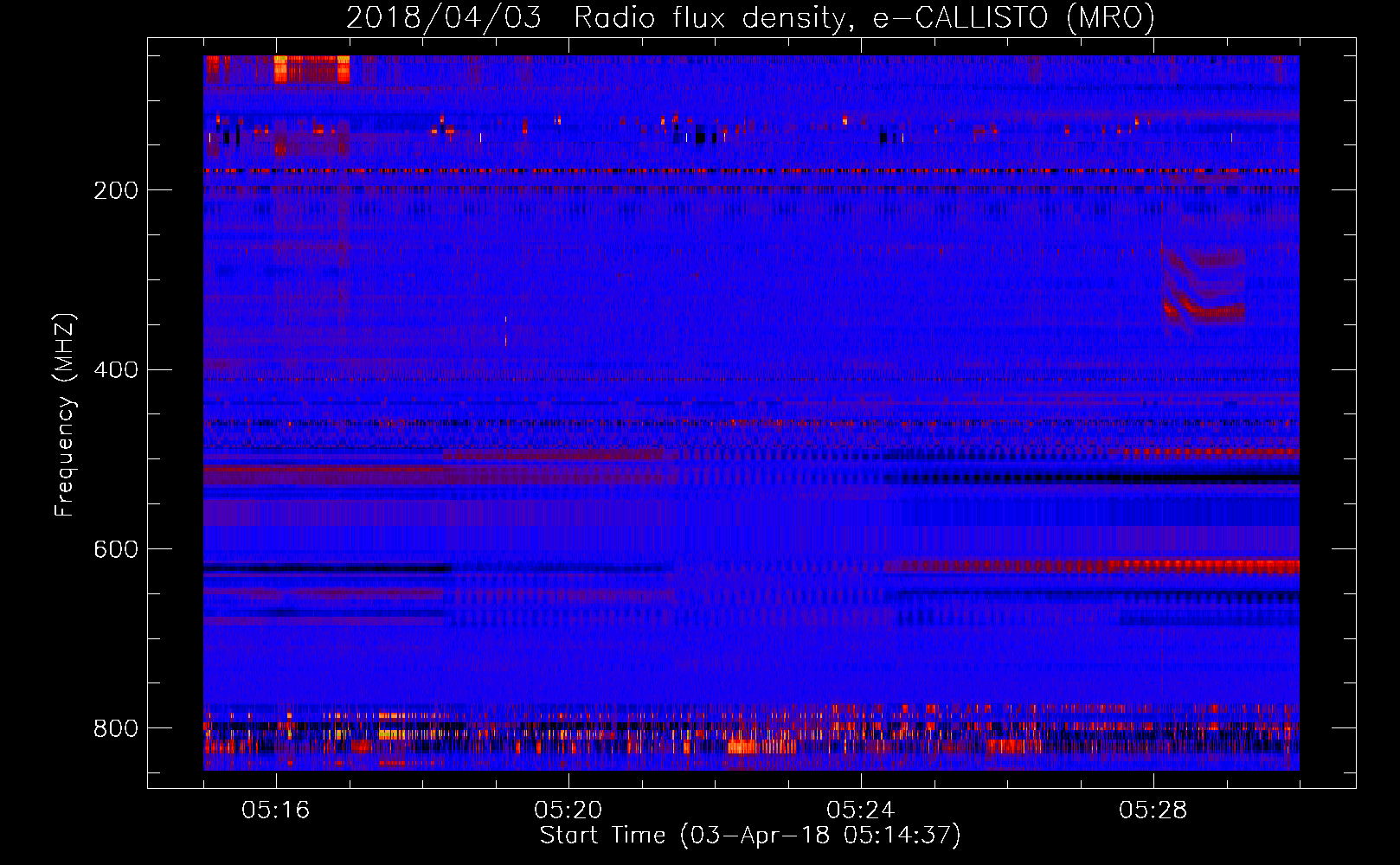The height and width of the screenshot is (865, 1400).
Task: Click the plot title "2018/04/03 Radio flux density, e-CALLISTO (MRO)"
Action: click(750, 17)
